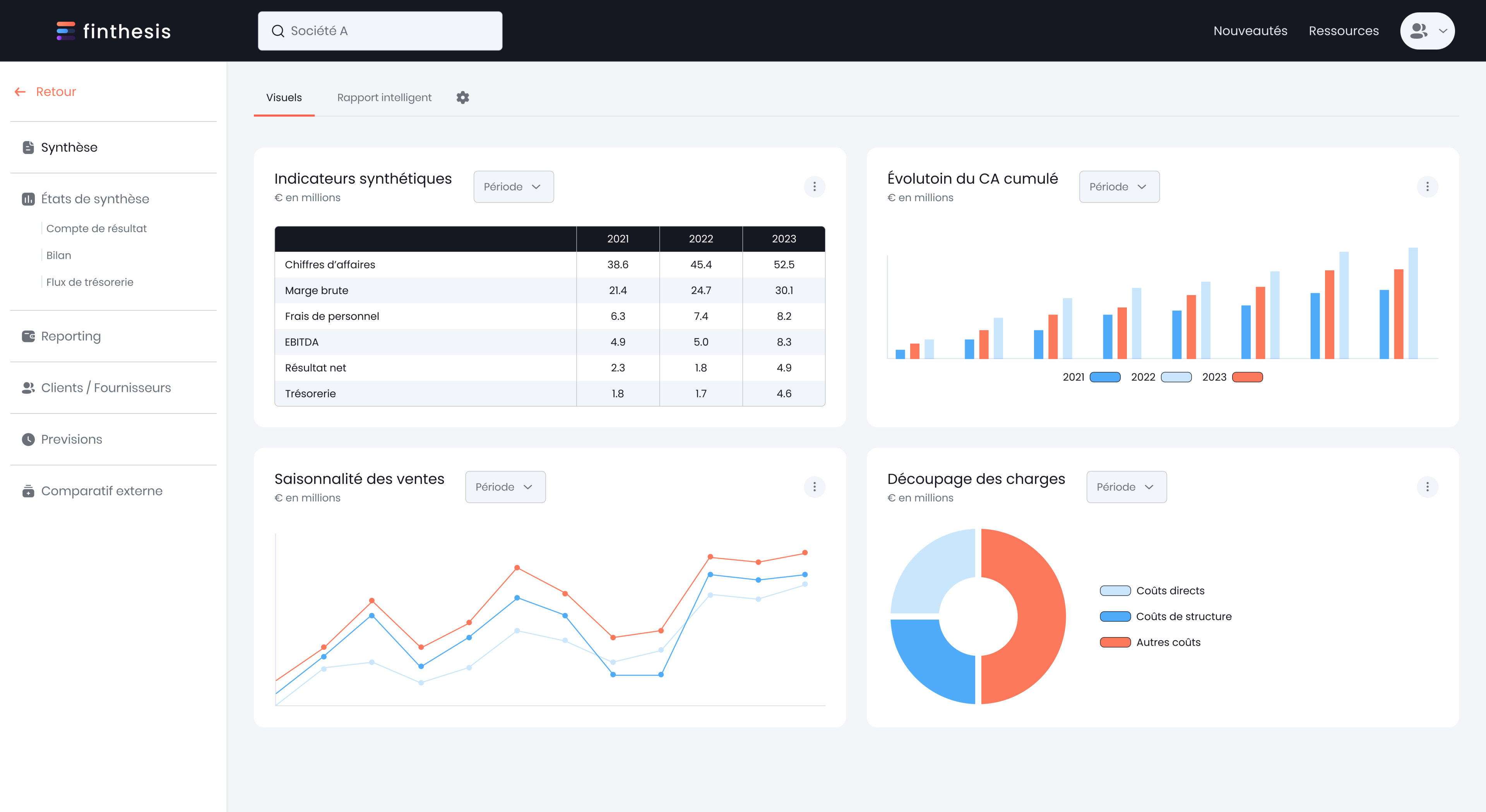This screenshot has width=1486, height=812.
Task: Click the Retour link
Action: coord(56,92)
